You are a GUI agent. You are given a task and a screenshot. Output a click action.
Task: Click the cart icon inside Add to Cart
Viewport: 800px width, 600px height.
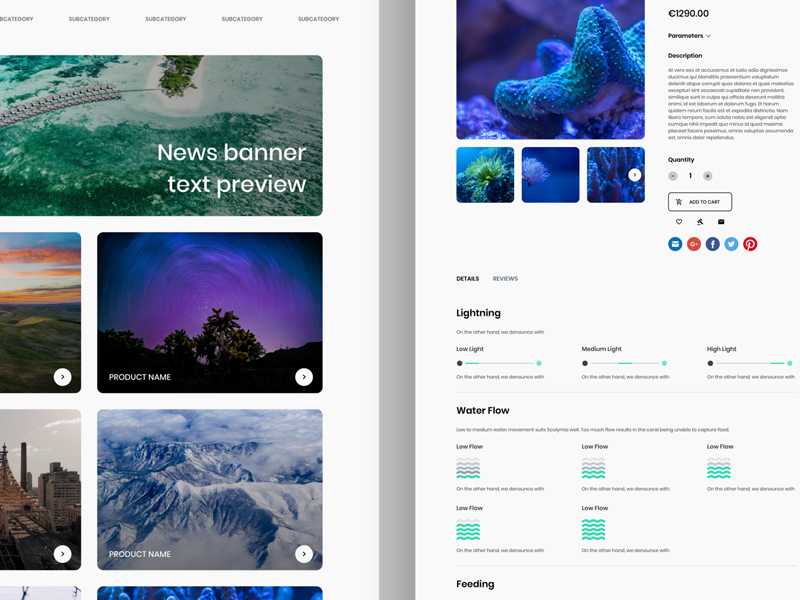679,202
